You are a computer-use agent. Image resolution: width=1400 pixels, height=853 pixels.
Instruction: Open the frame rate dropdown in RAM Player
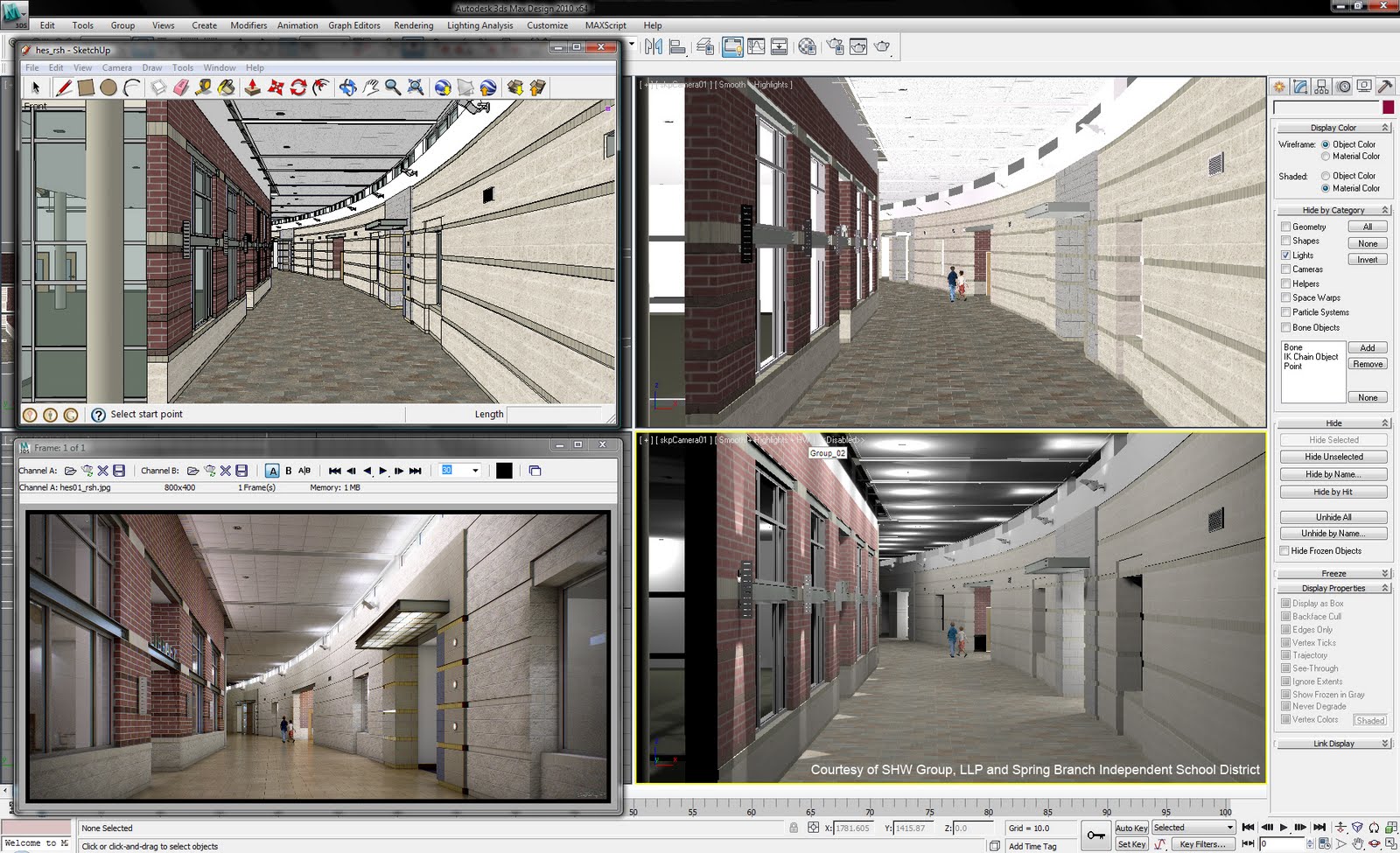pyautogui.click(x=475, y=471)
